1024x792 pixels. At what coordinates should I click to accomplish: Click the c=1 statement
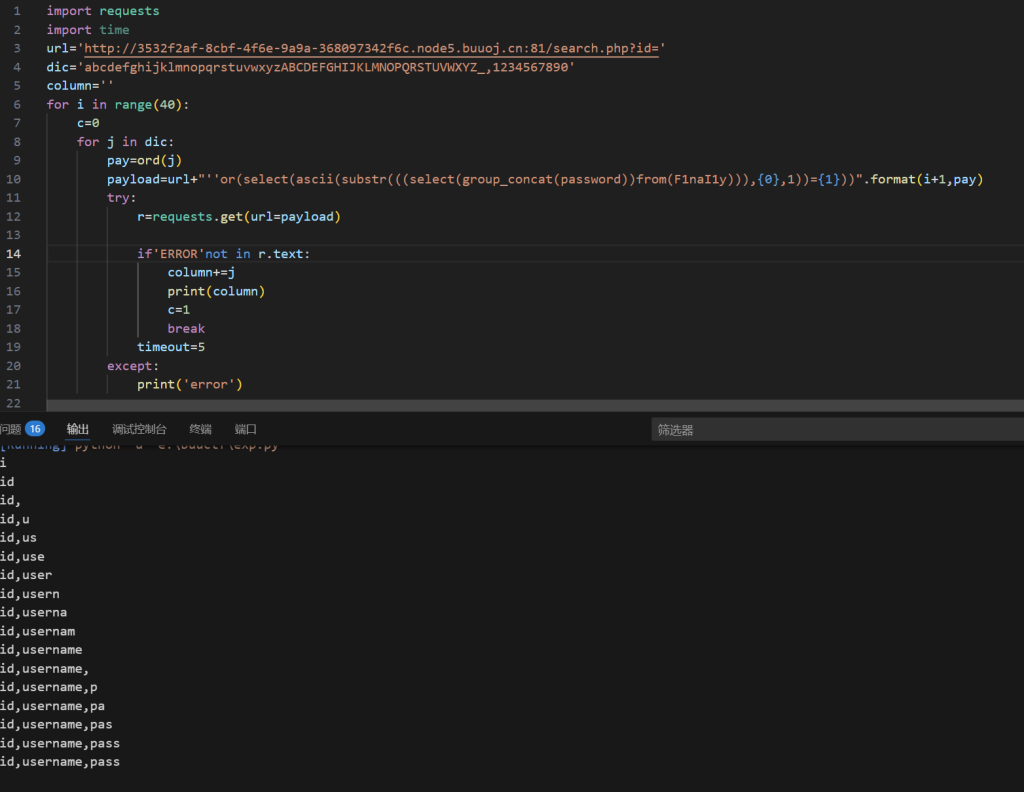(x=178, y=309)
